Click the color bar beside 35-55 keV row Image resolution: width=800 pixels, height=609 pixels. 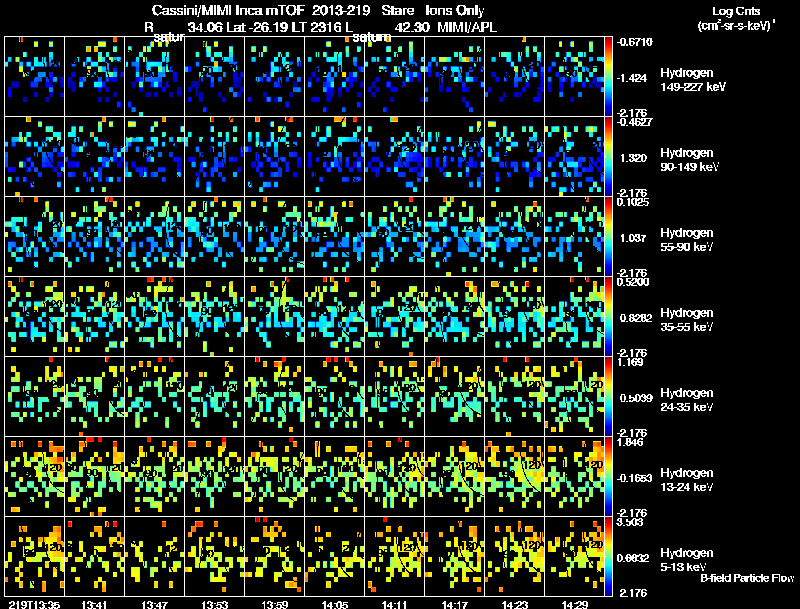click(608, 316)
